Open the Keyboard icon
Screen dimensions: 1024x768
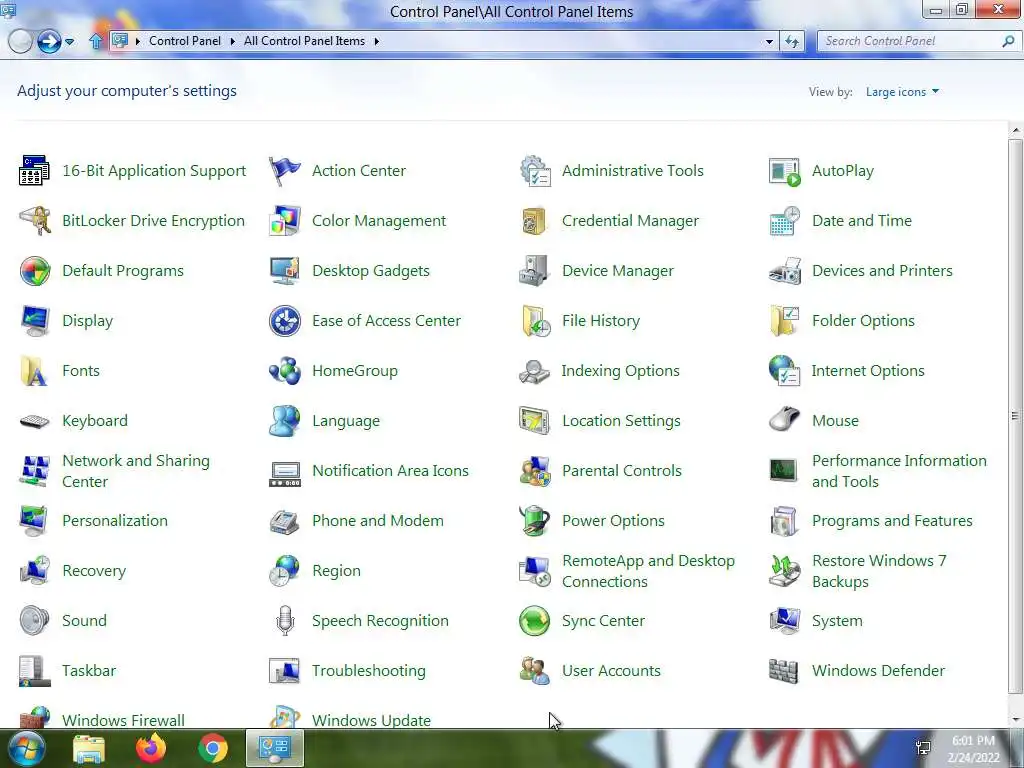coord(35,421)
